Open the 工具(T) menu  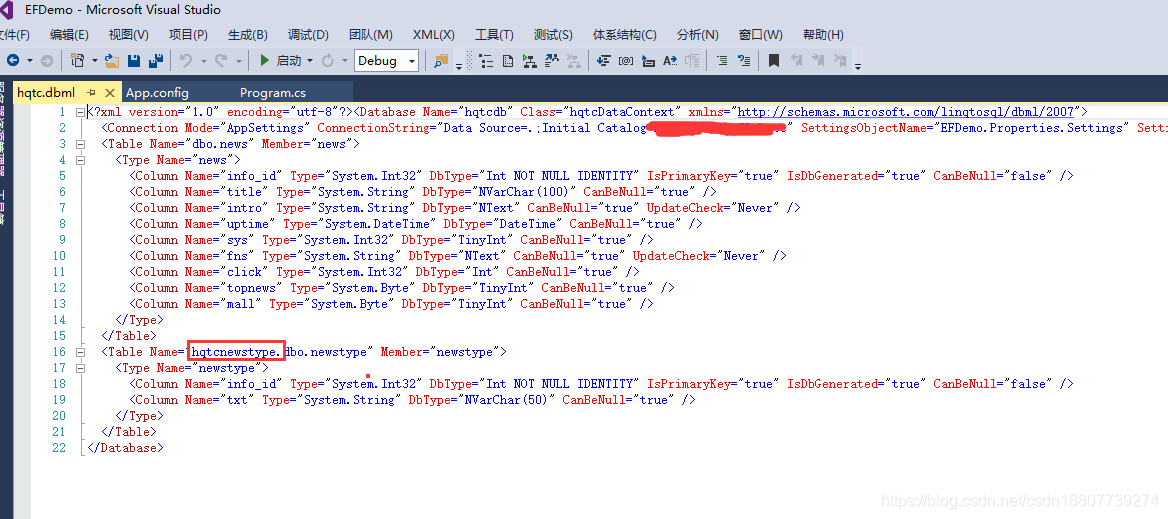(x=495, y=35)
